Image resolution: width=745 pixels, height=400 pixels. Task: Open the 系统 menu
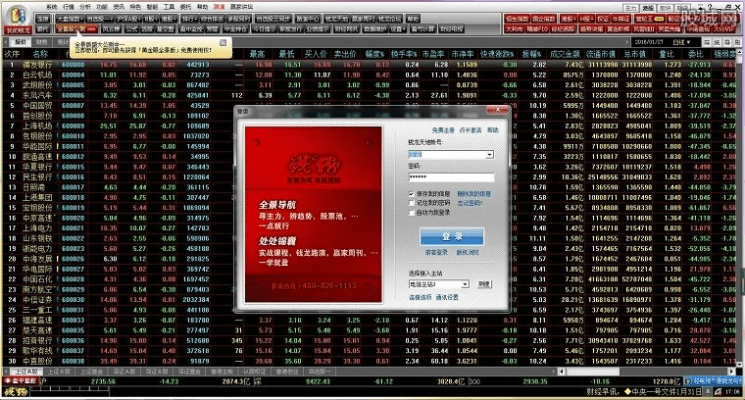click(52, 7)
